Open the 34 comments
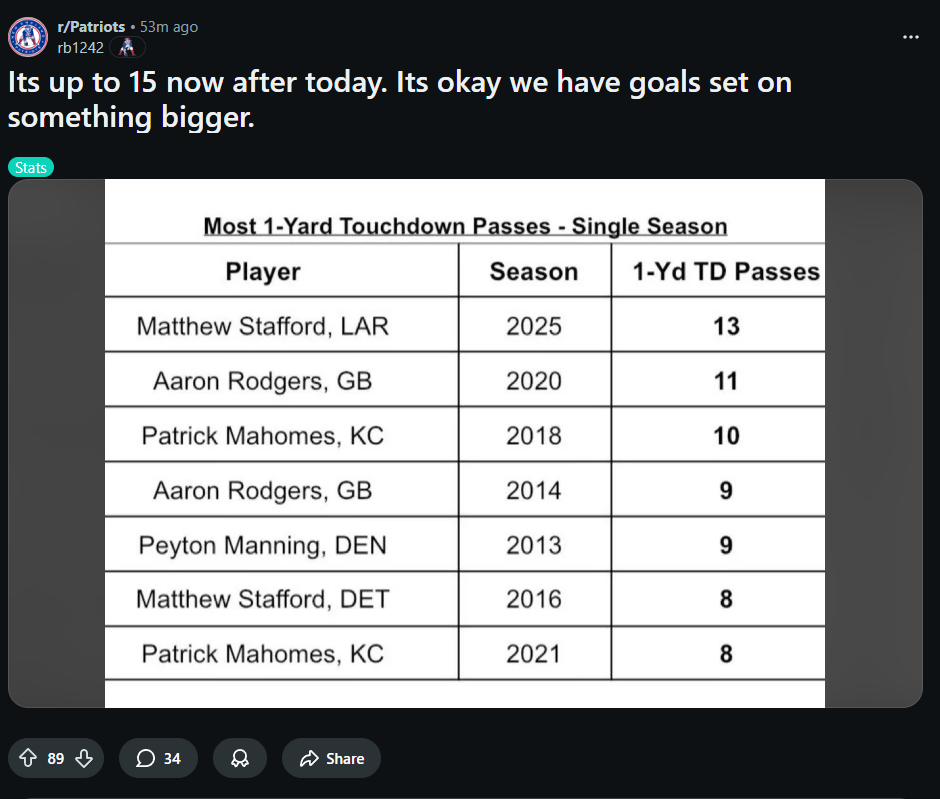The height and width of the screenshot is (799, 940). (x=158, y=758)
